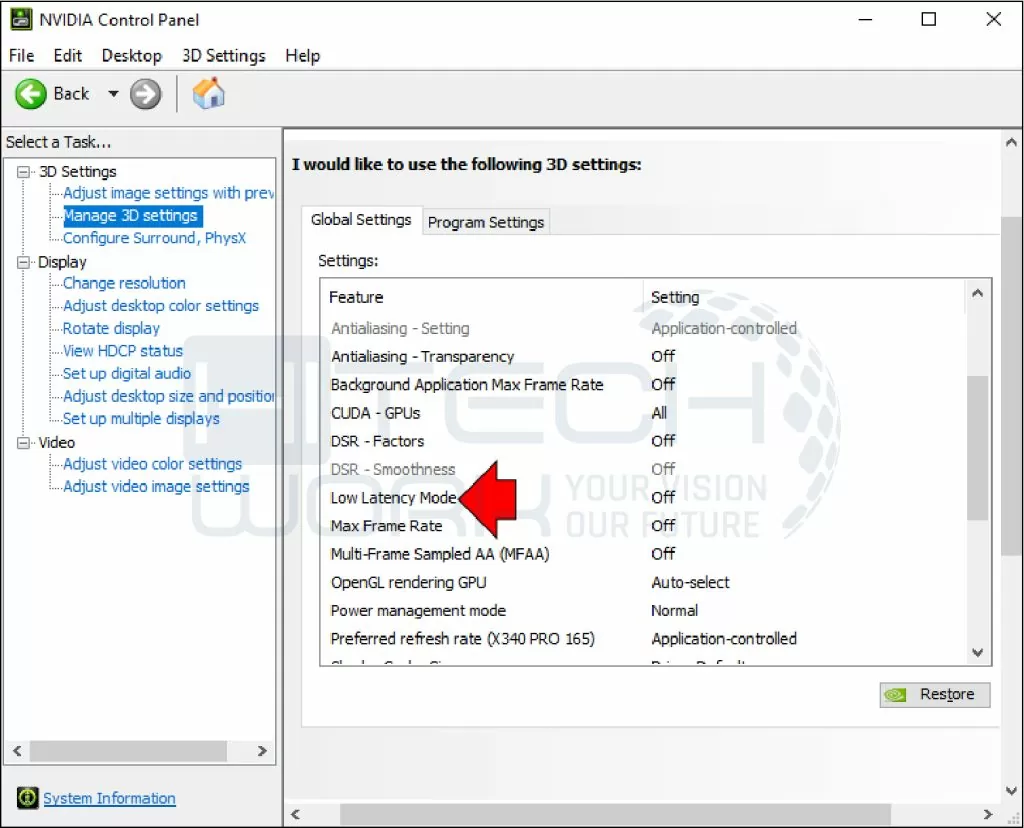
Task: Click the green Back arrow icon
Action: [31, 94]
